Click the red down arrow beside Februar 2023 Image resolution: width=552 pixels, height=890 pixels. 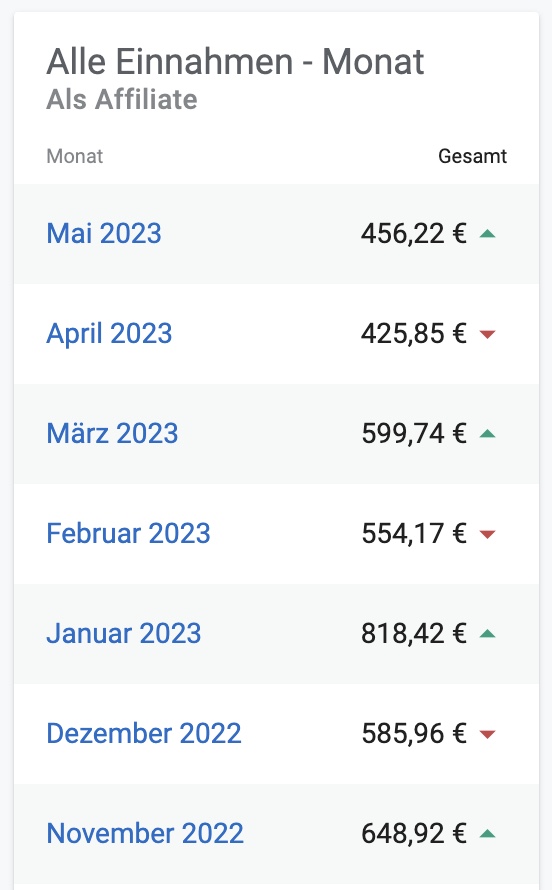[x=487, y=534]
